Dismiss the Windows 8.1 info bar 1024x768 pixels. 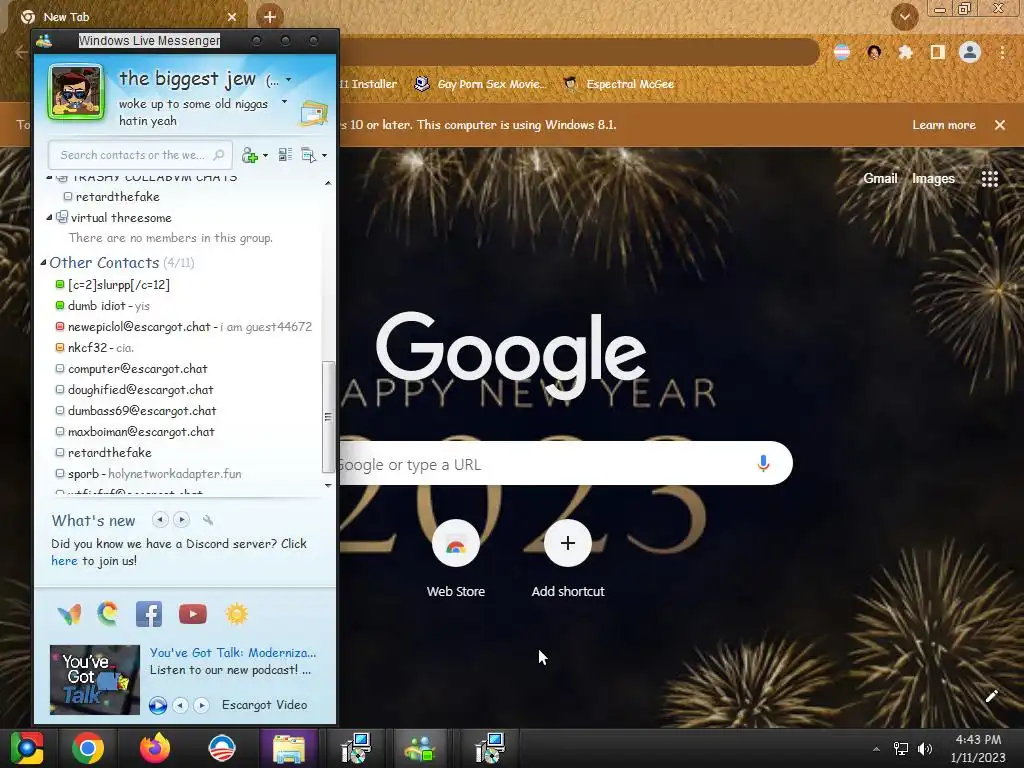1000,125
